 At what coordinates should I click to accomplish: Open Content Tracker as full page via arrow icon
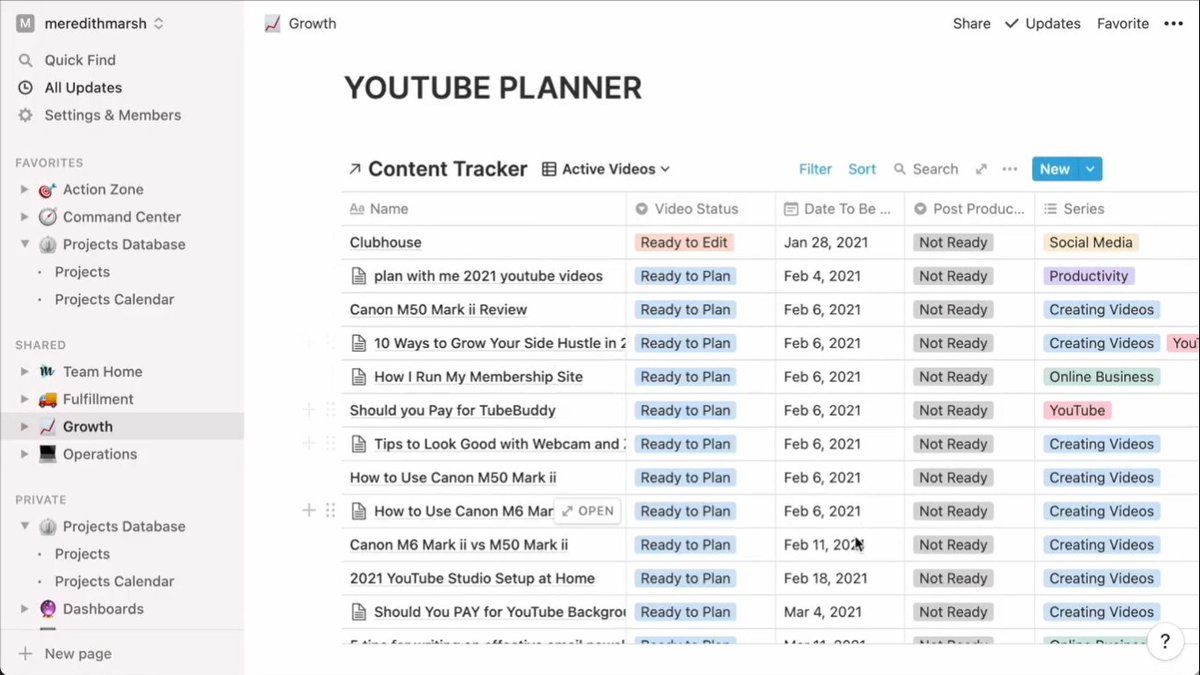356,169
